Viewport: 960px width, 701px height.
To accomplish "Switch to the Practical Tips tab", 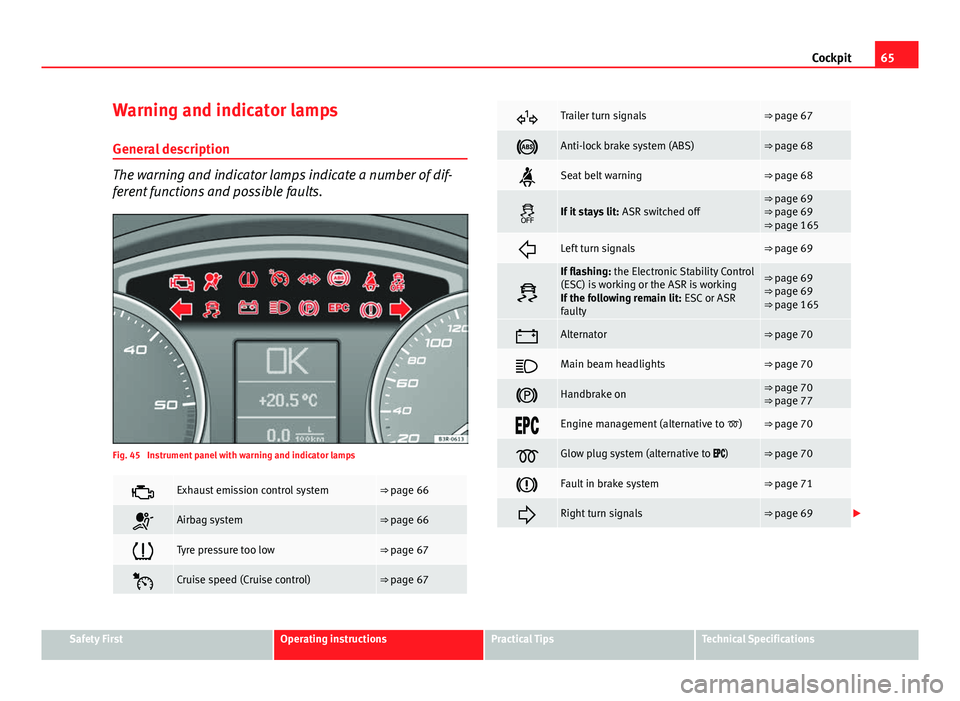I will [589, 645].
